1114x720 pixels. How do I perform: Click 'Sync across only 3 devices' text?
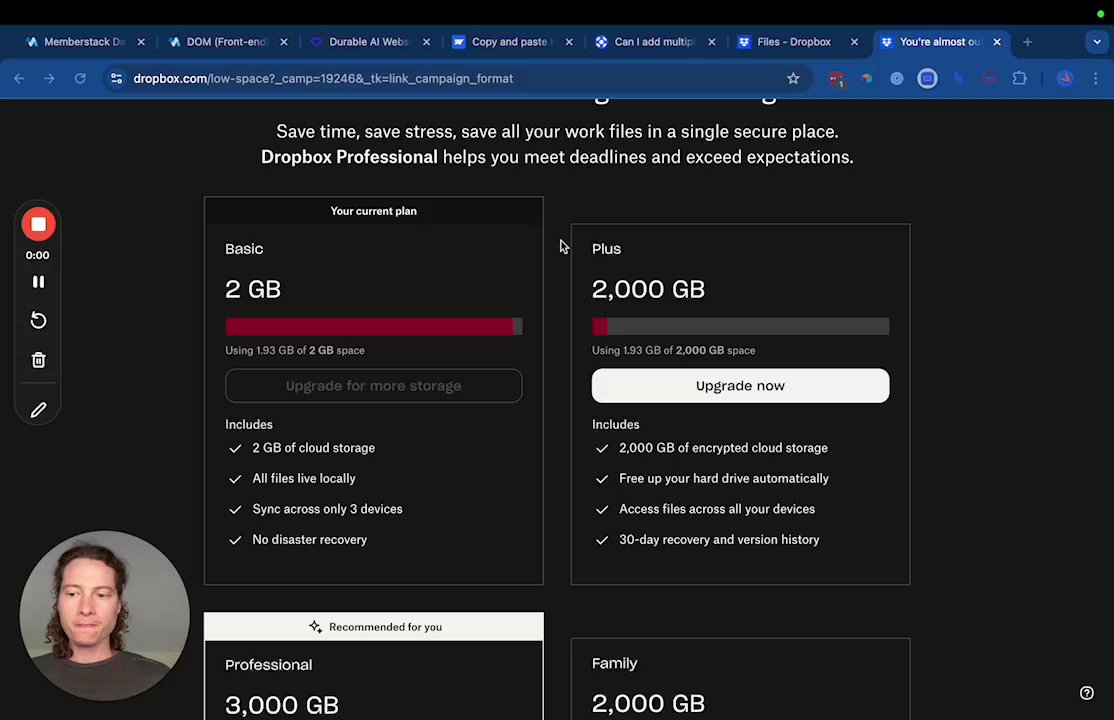(328, 509)
